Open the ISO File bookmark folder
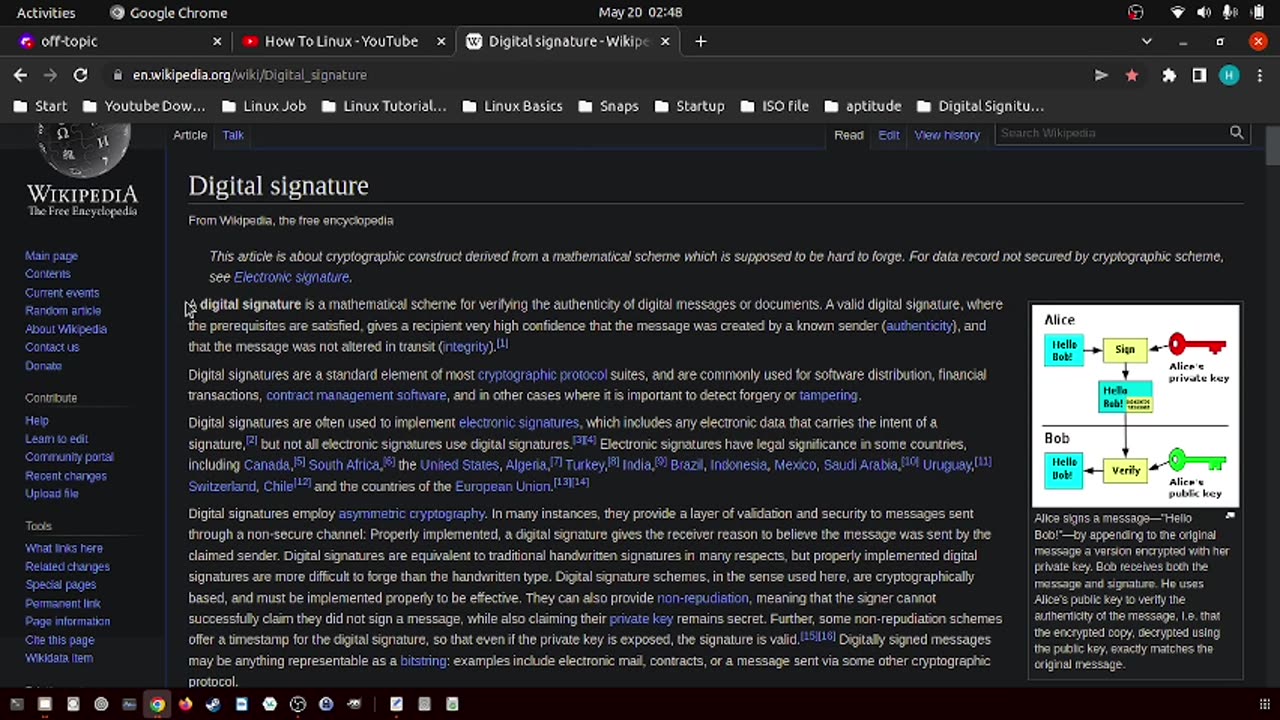Screen dimensions: 1280x720 774,106
